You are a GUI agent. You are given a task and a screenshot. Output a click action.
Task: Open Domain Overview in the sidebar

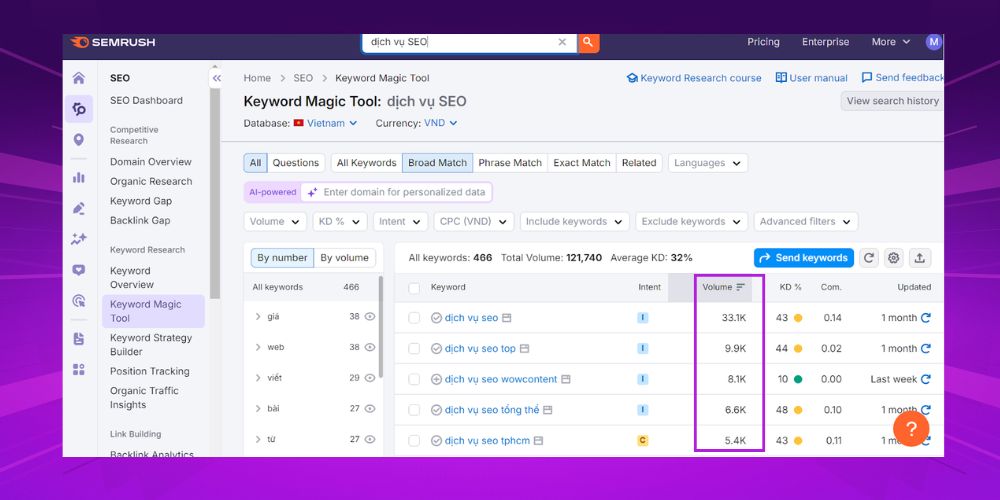(x=151, y=161)
